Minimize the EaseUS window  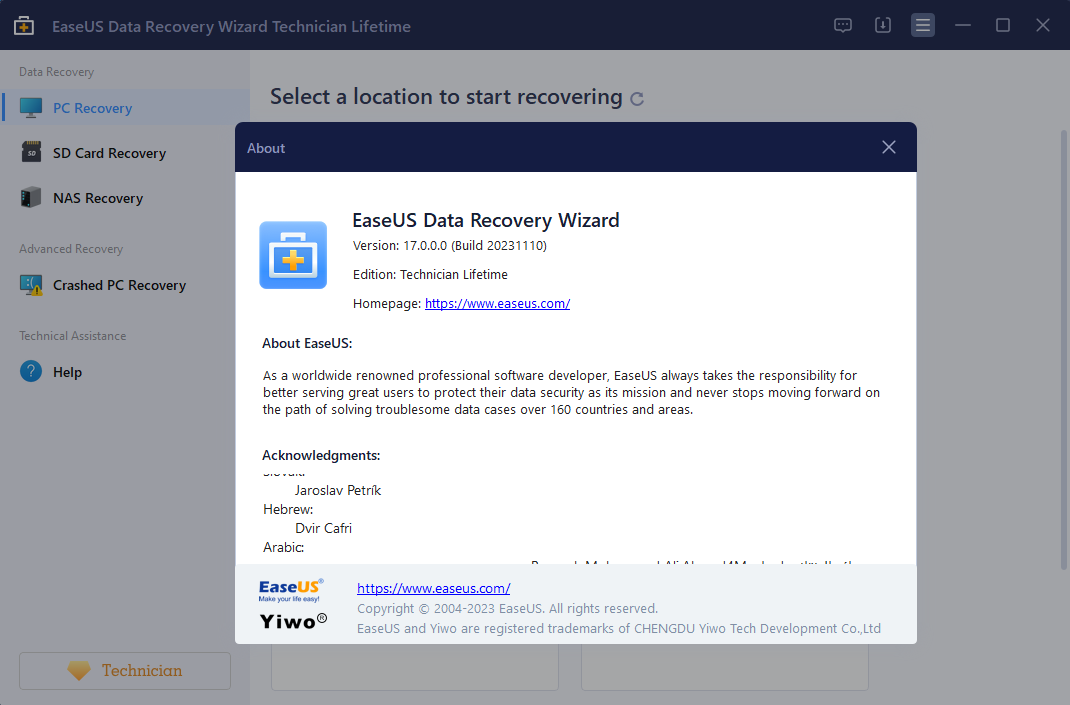pos(963,25)
